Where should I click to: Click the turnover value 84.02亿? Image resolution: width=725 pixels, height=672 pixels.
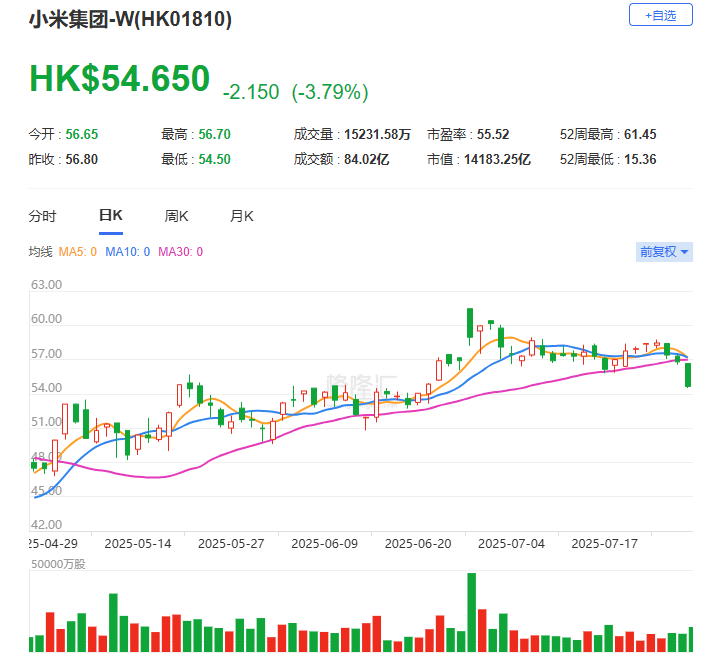(367, 160)
